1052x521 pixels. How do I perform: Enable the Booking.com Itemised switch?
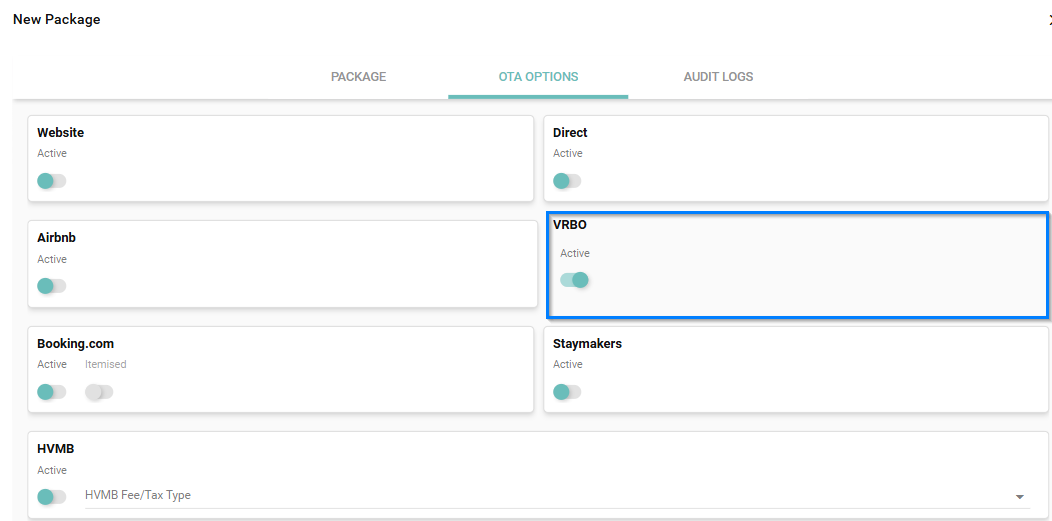coord(99,392)
